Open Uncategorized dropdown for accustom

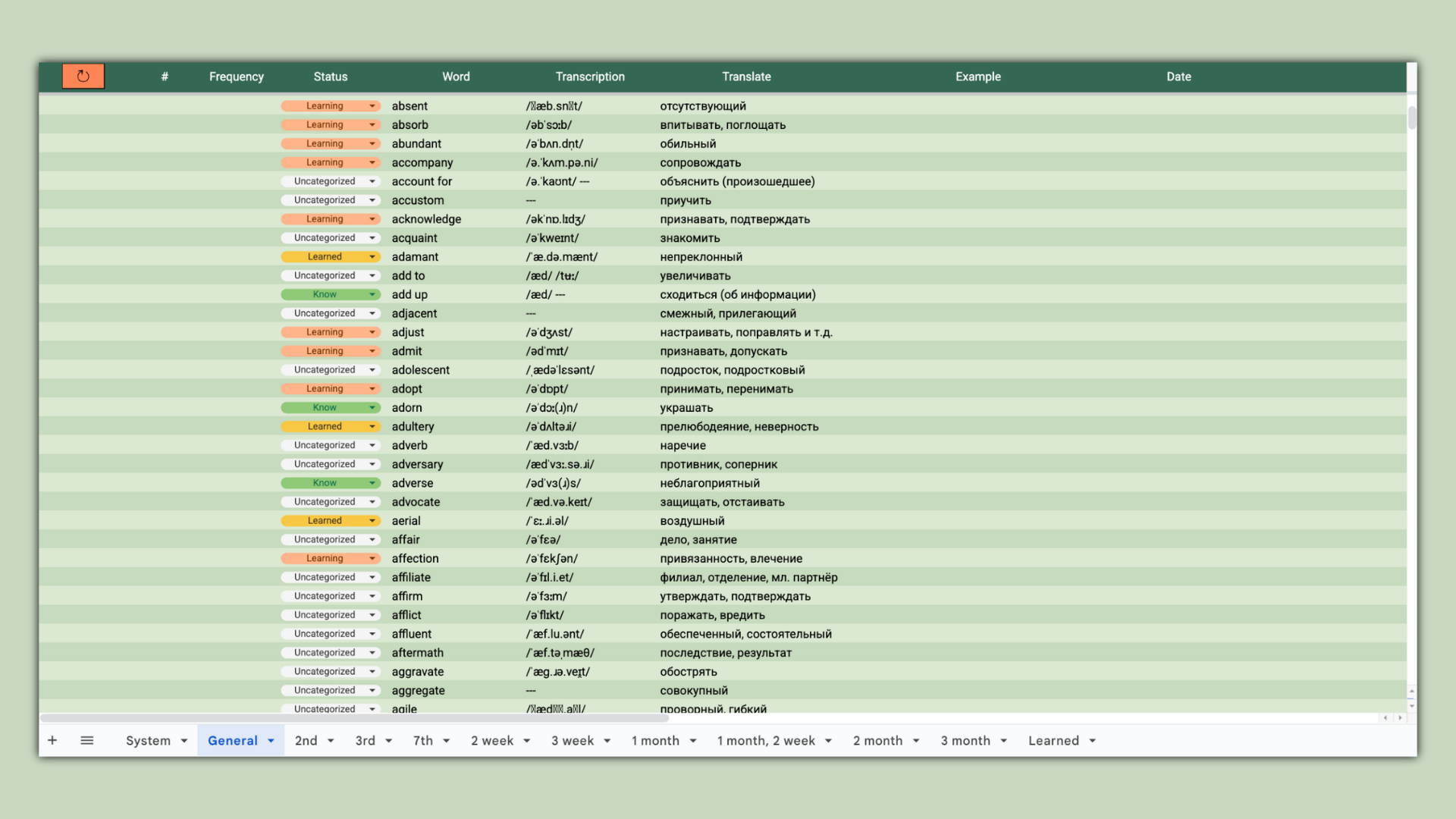point(372,200)
